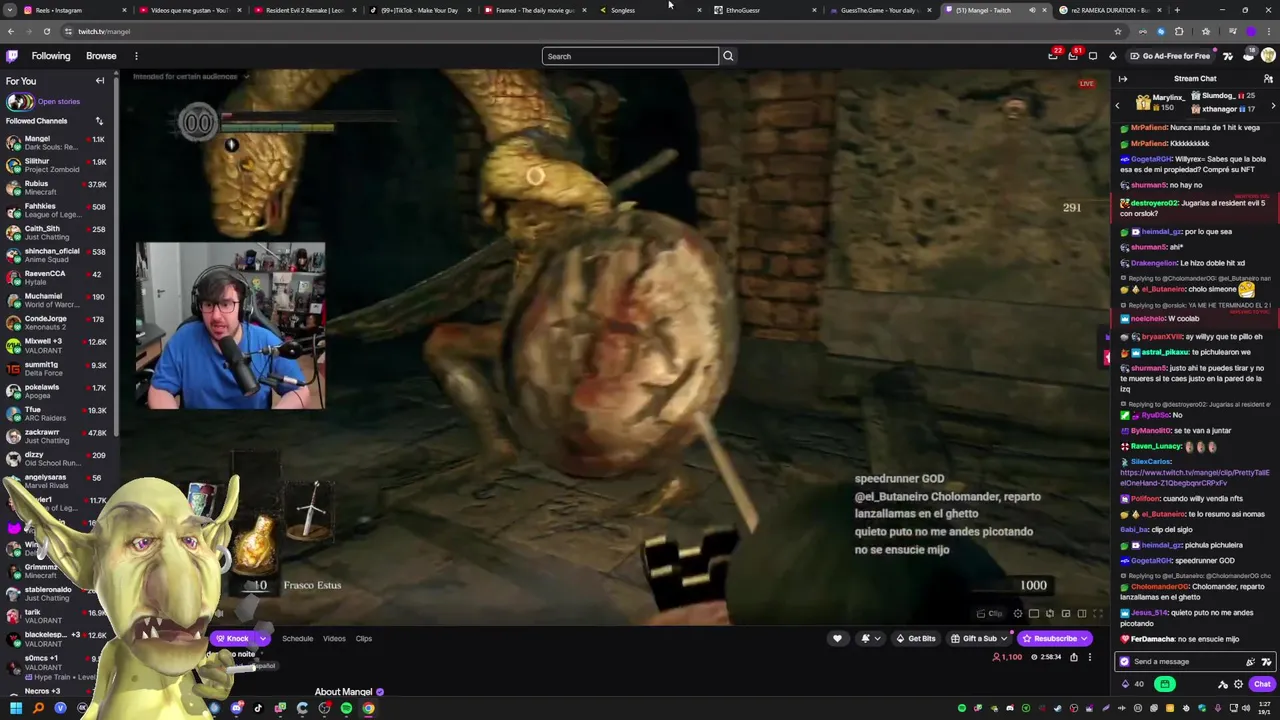
Task: Open stream more options vertical dots
Action: click(x=1090, y=657)
